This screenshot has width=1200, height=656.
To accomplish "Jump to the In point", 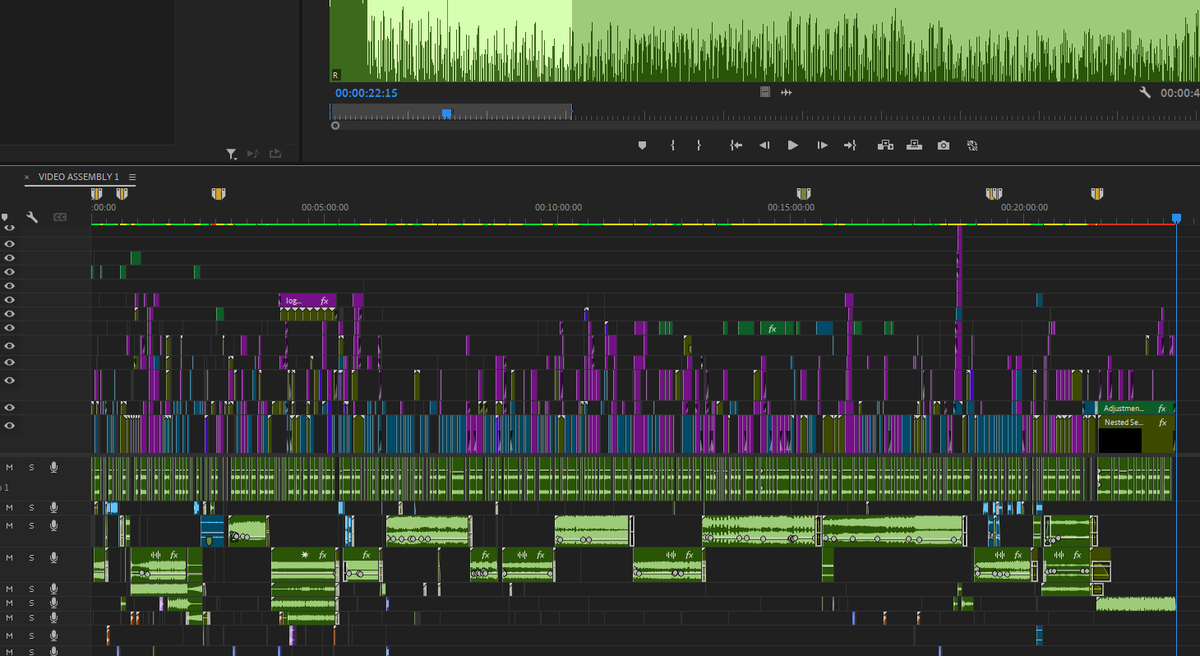I will click(x=736, y=145).
